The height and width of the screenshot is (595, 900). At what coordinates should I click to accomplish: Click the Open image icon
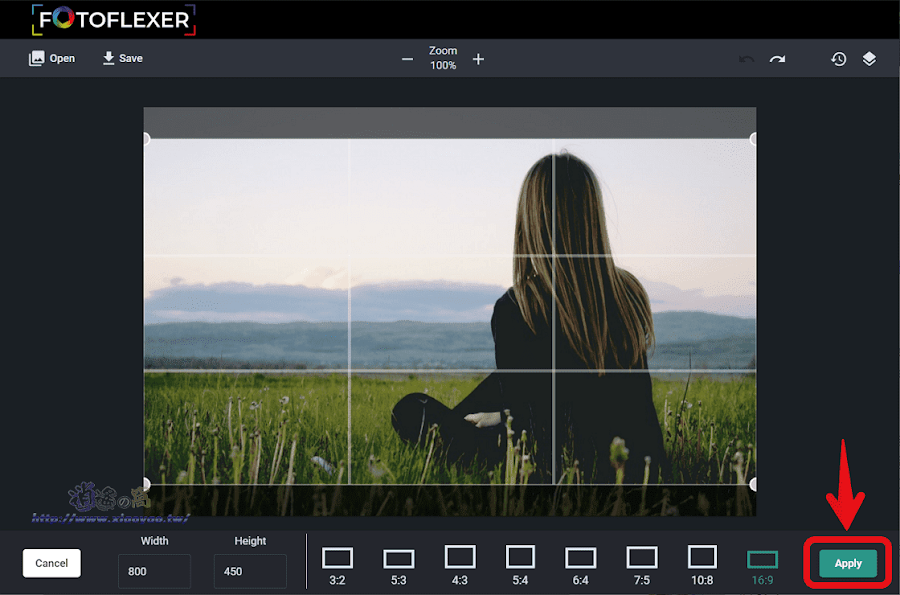(x=52, y=58)
